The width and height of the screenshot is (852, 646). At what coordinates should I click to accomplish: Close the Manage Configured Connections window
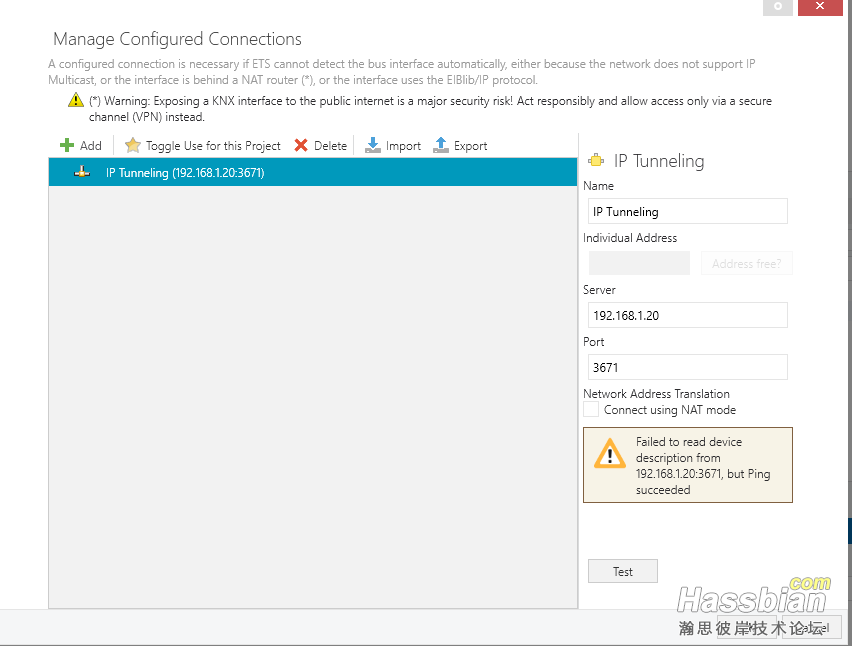tap(821, 7)
